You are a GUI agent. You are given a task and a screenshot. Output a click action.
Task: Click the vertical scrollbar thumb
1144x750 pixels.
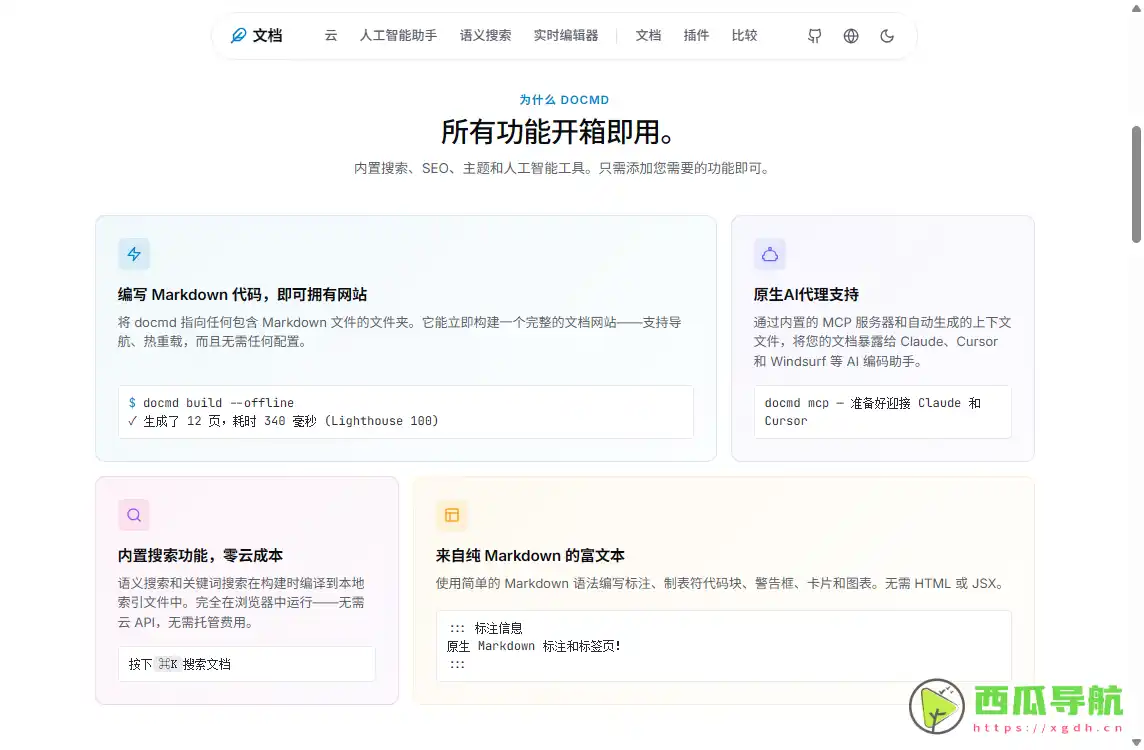tap(1136, 184)
